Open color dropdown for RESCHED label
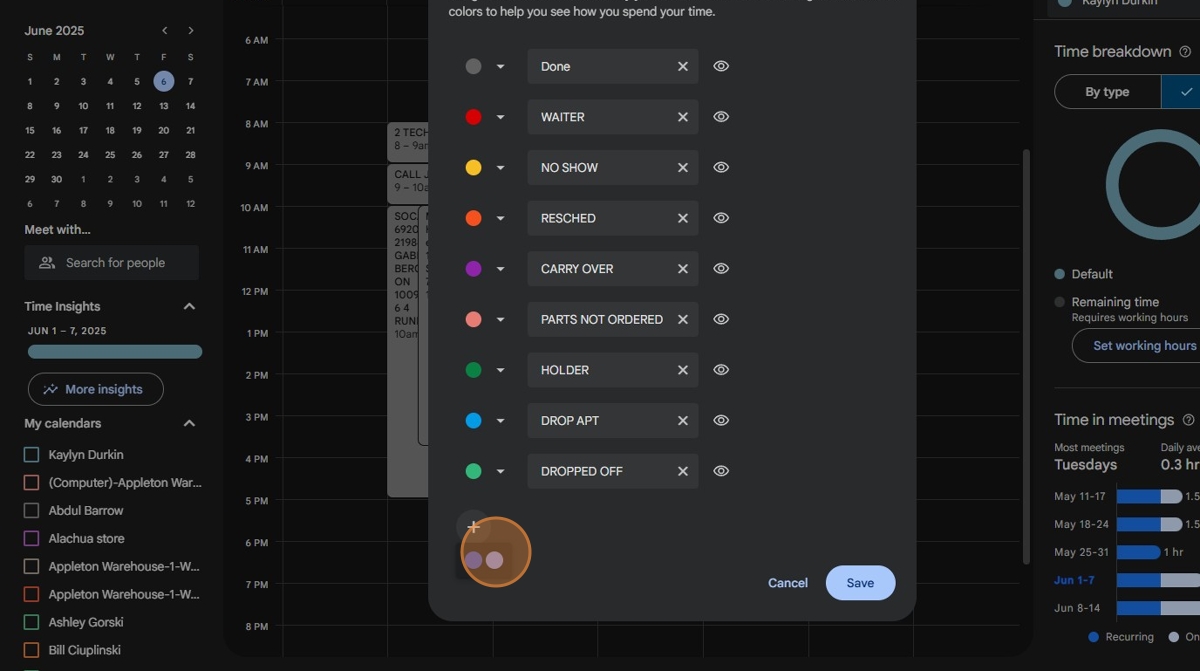Viewport: 1200px width, 671px height. tap(500, 218)
